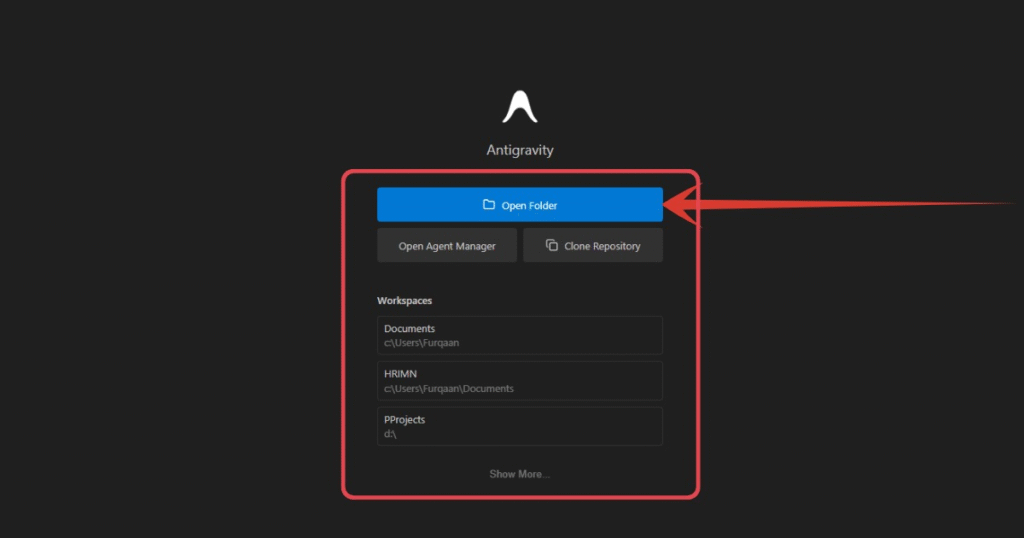Click the d:\ path under PProjects
The image size is (1024, 538).
[x=390, y=434]
